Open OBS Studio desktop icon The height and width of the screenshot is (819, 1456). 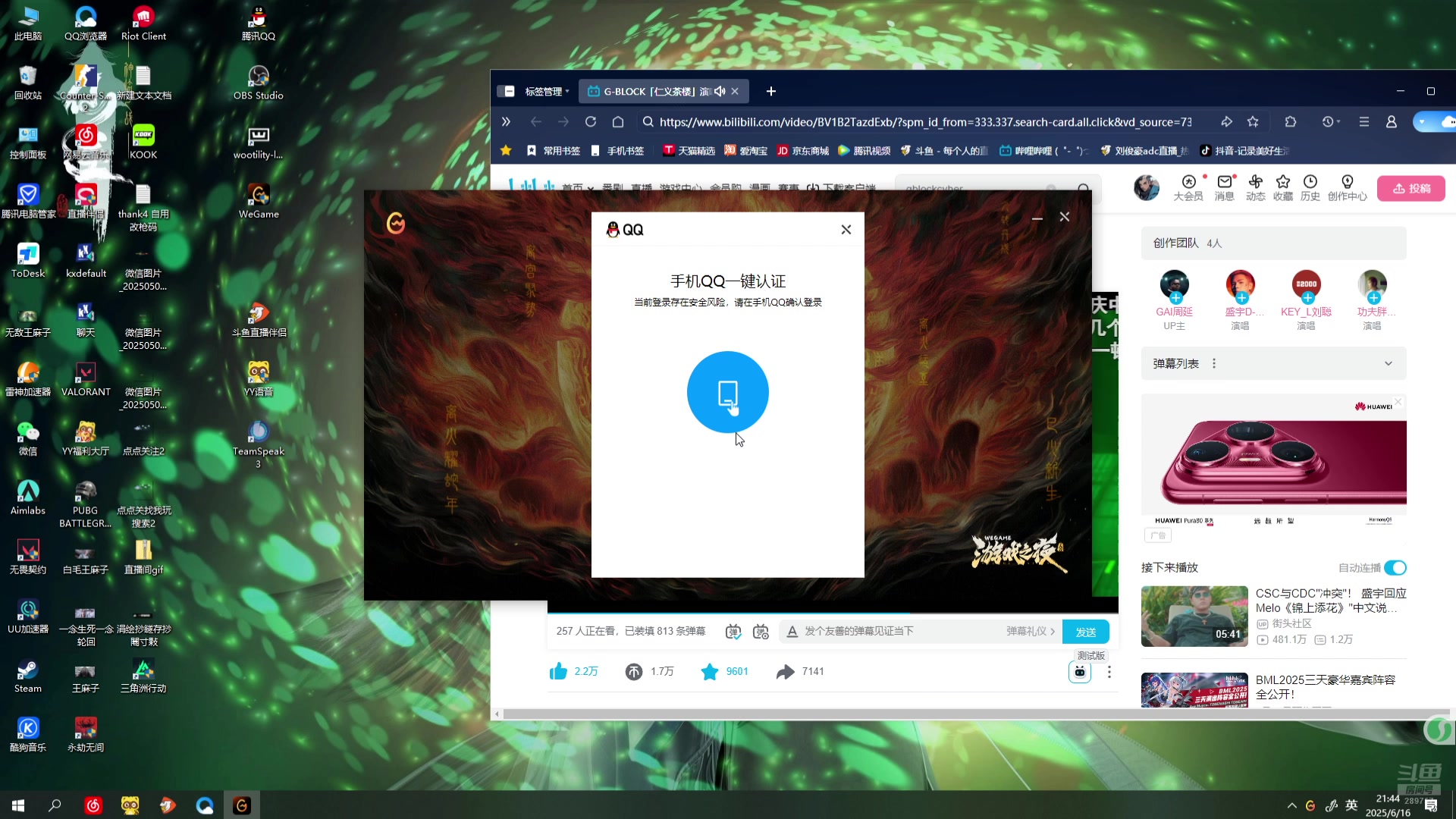pyautogui.click(x=259, y=83)
